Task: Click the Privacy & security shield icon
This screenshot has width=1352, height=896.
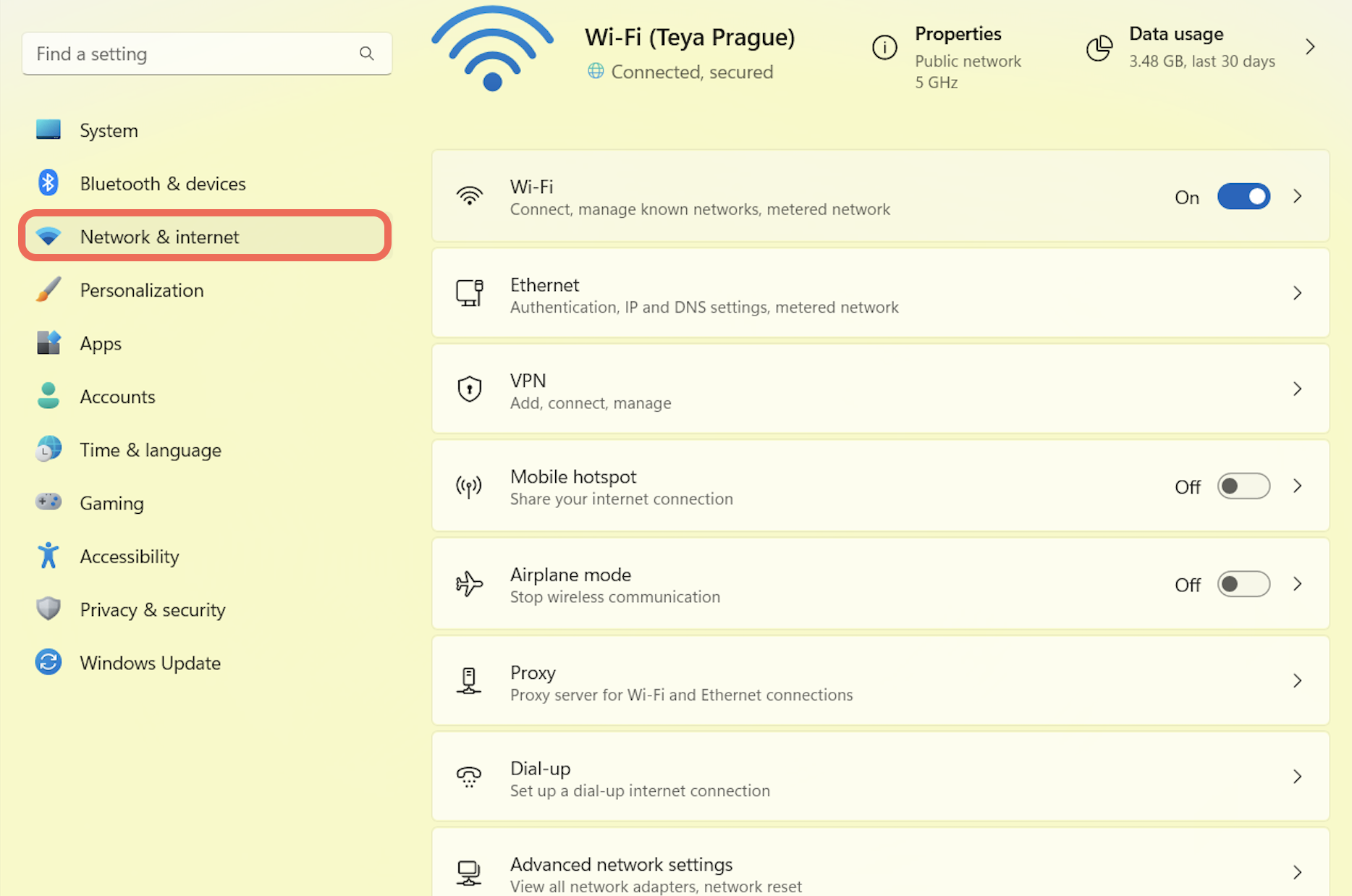Action: tap(48, 609)
